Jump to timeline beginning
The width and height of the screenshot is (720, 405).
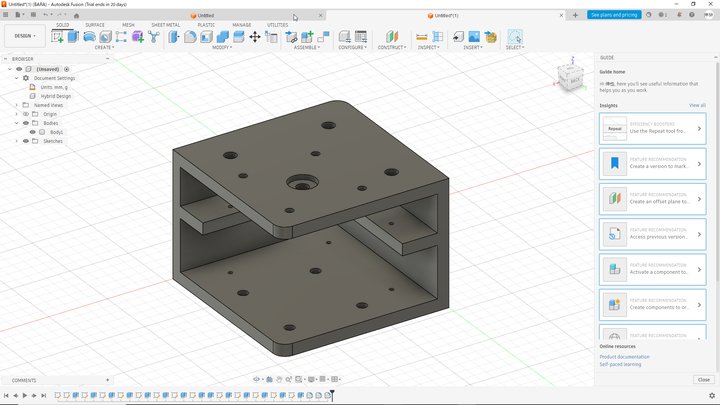point(6,395)
